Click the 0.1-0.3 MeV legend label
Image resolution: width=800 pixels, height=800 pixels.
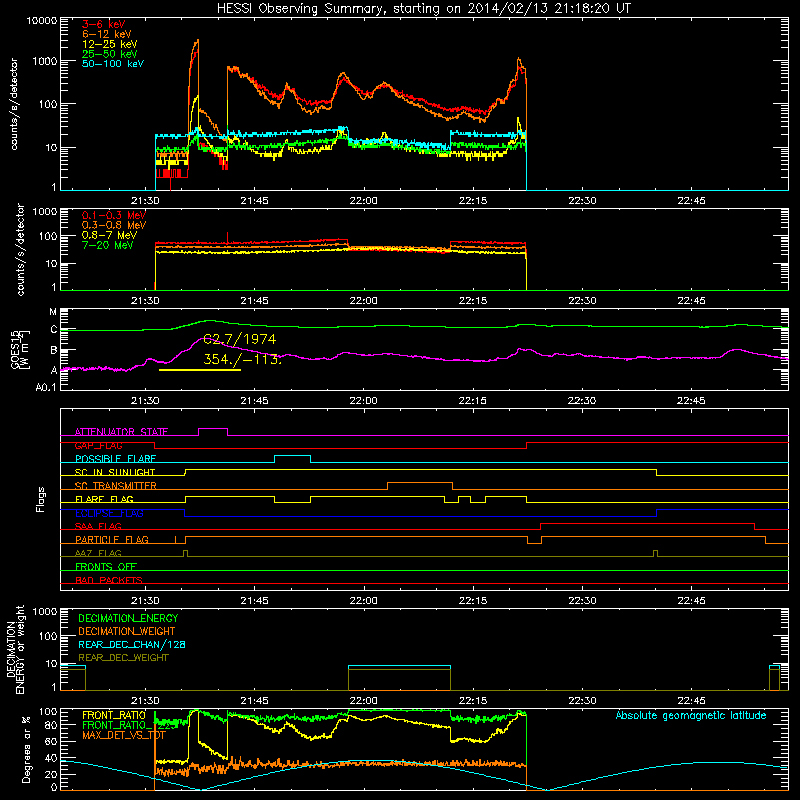point(114,215)
